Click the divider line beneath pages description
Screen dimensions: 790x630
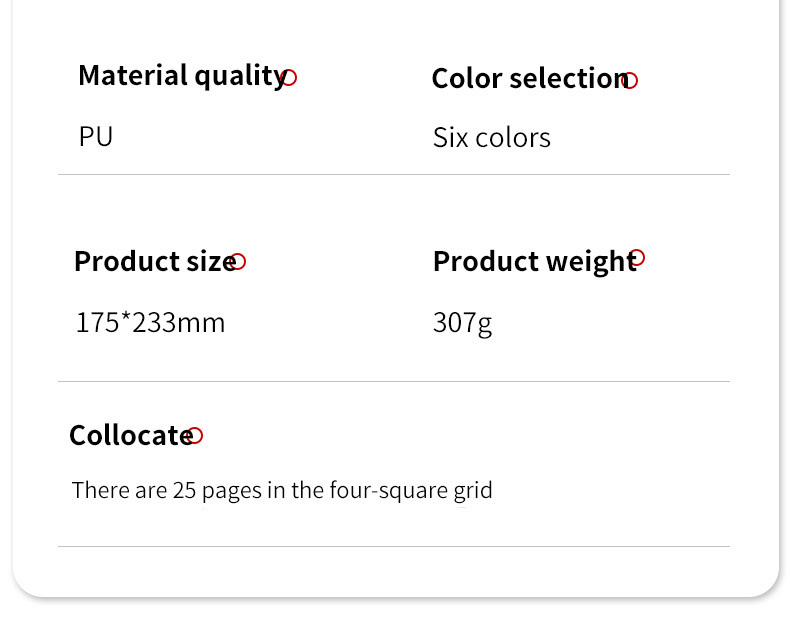(394, 546)
